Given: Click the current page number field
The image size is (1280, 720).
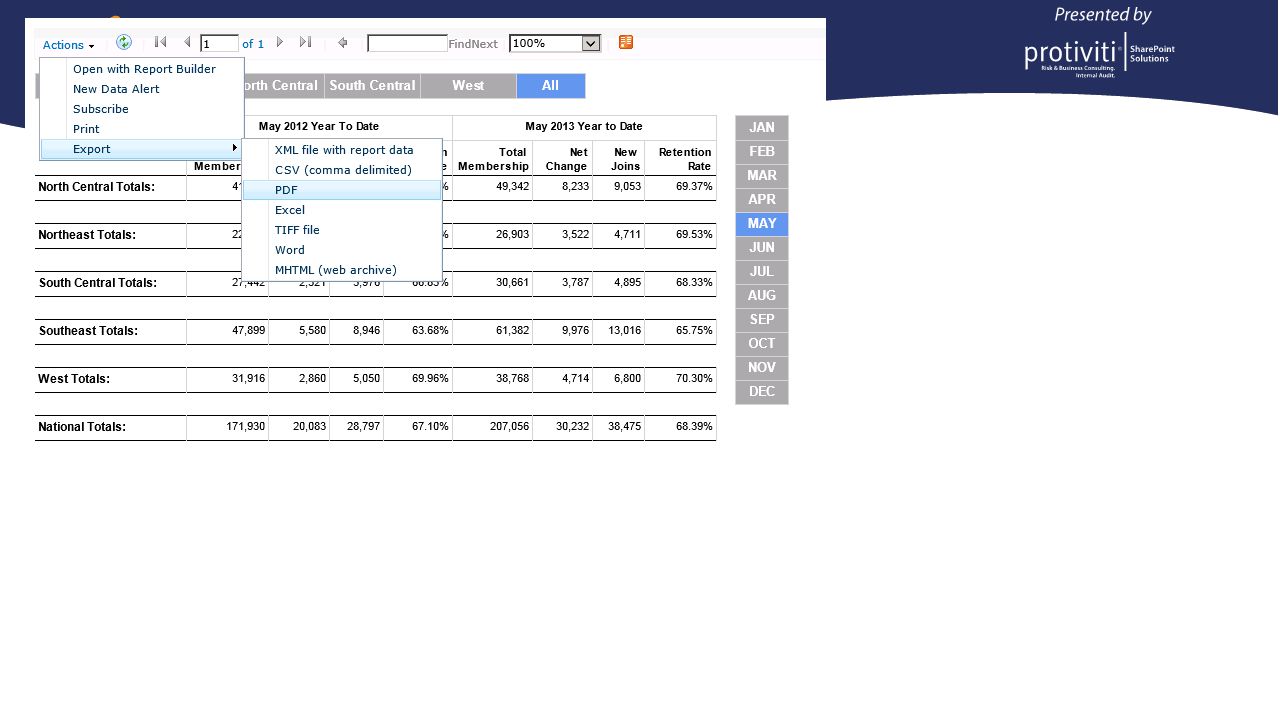Looking at the screenshot, I should 219,43.
